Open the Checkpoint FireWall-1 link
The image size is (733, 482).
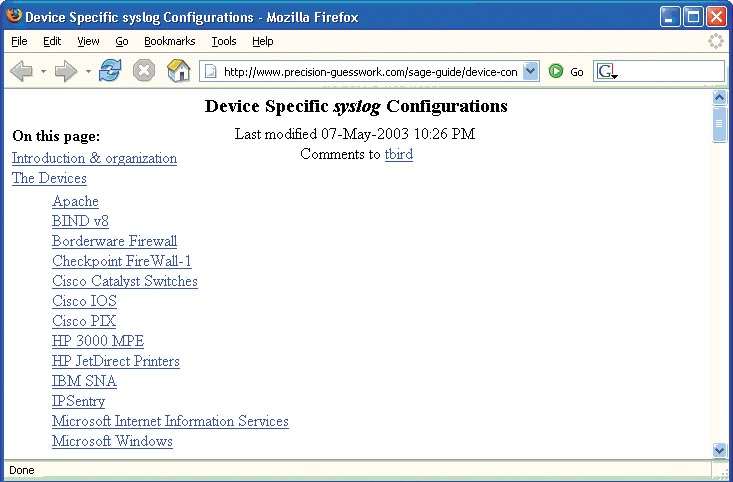122,261
